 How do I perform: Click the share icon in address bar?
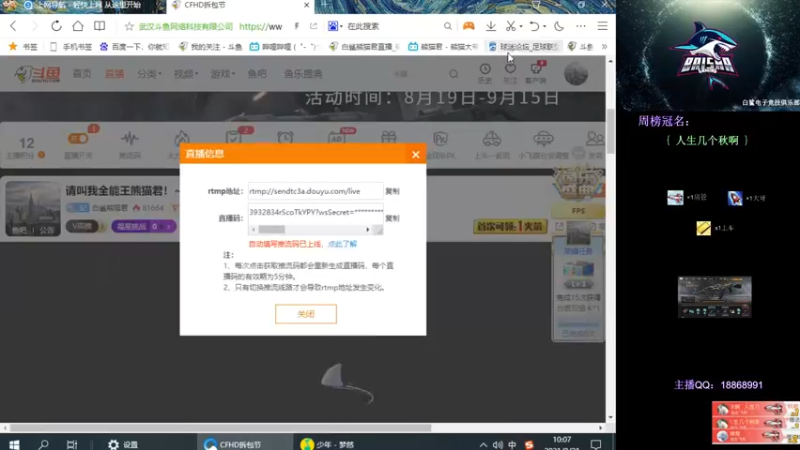tap(313, 26)
